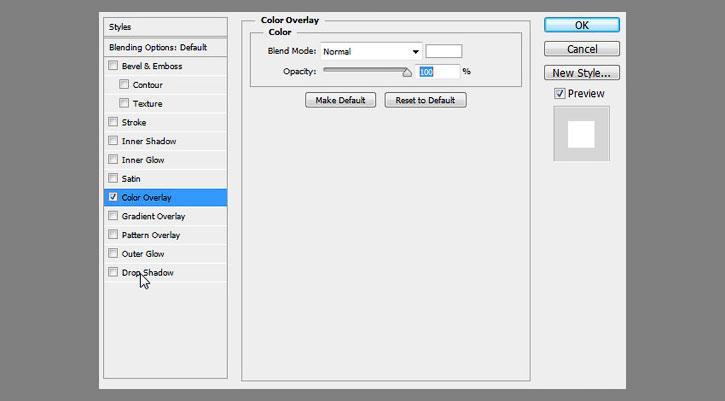Select the Bevel & Emboss label
Viewport: 725px width, 401px height.
click(x=152, y=66)
